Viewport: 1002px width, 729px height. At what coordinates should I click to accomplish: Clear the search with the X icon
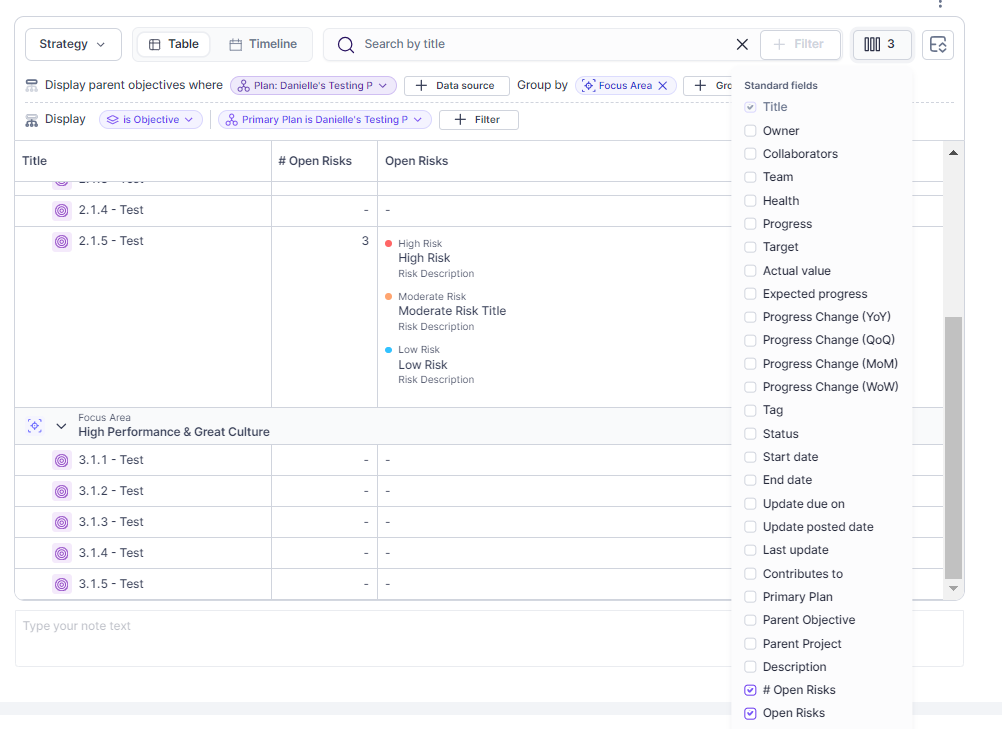tap(742, 44)
